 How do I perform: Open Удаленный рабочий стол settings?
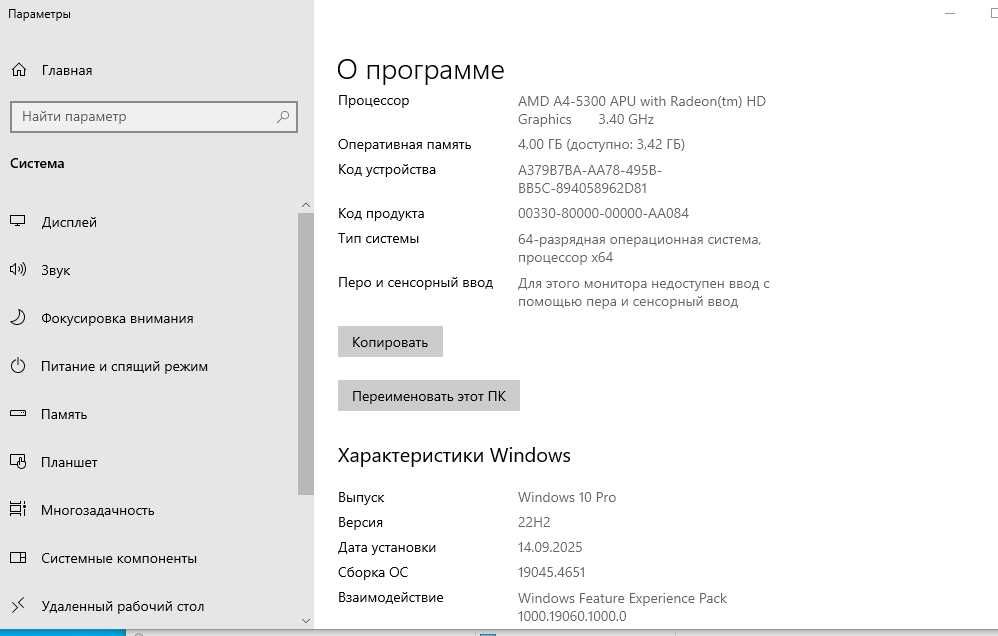point(122,606)
